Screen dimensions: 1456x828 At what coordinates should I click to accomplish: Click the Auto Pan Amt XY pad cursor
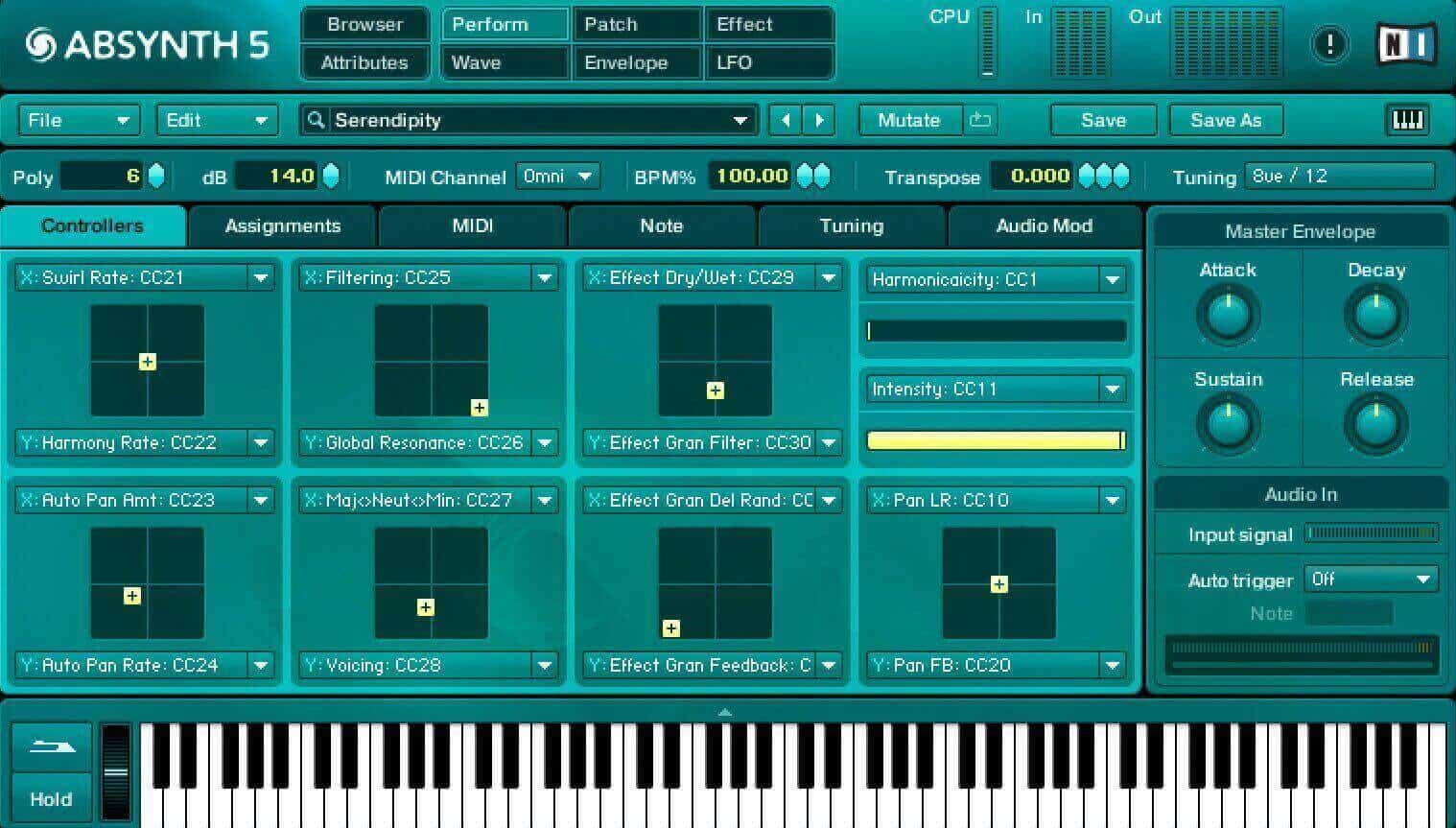[132, 596]
